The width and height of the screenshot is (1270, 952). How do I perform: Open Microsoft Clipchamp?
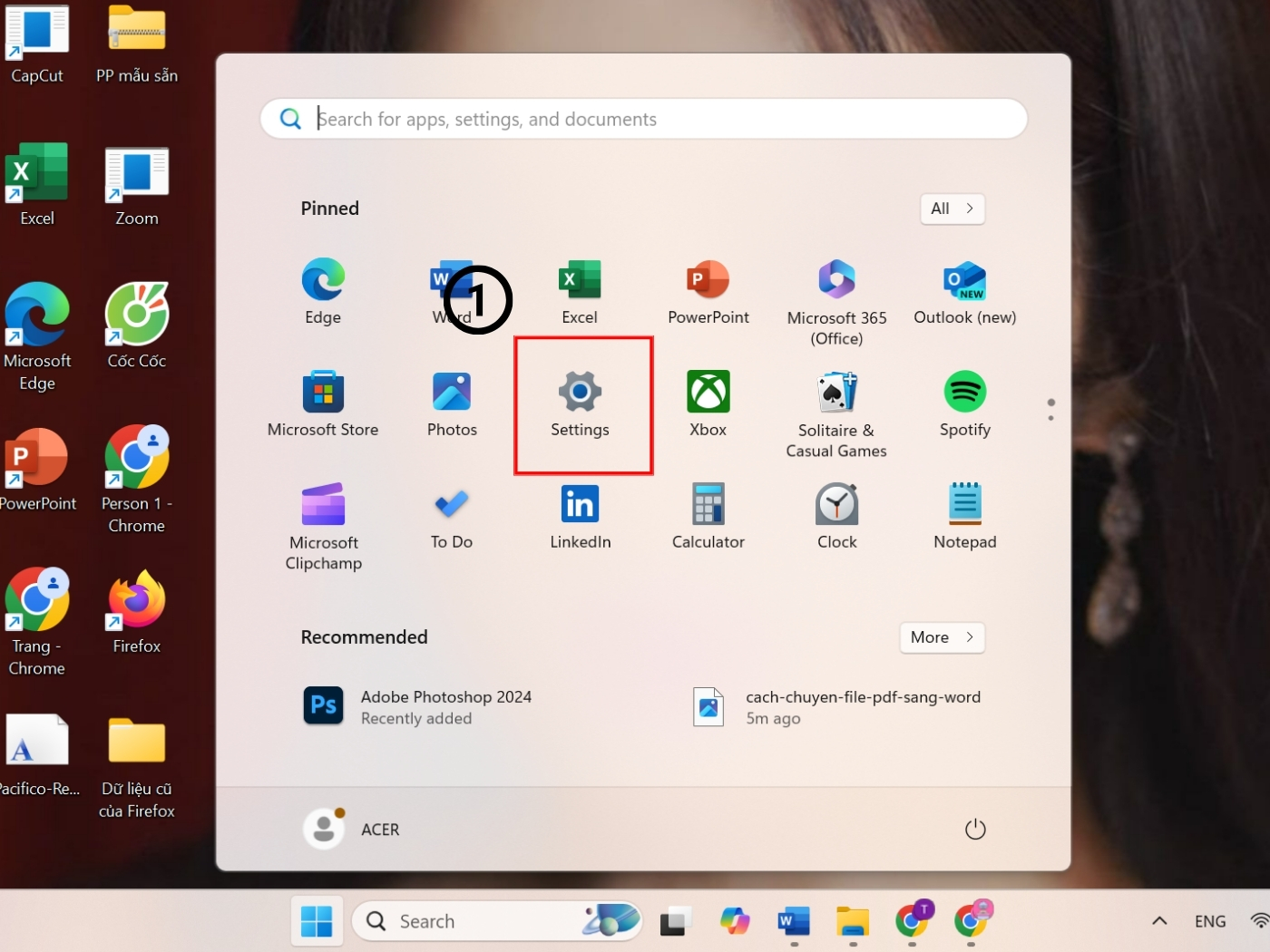tap(324, 528)
